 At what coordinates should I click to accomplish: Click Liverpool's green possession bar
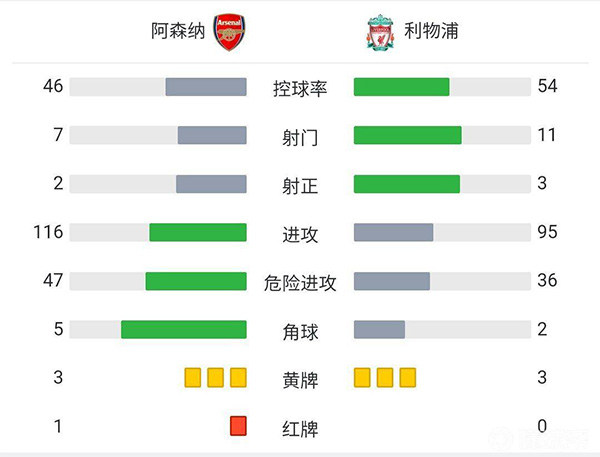click(x=402, y=87)
